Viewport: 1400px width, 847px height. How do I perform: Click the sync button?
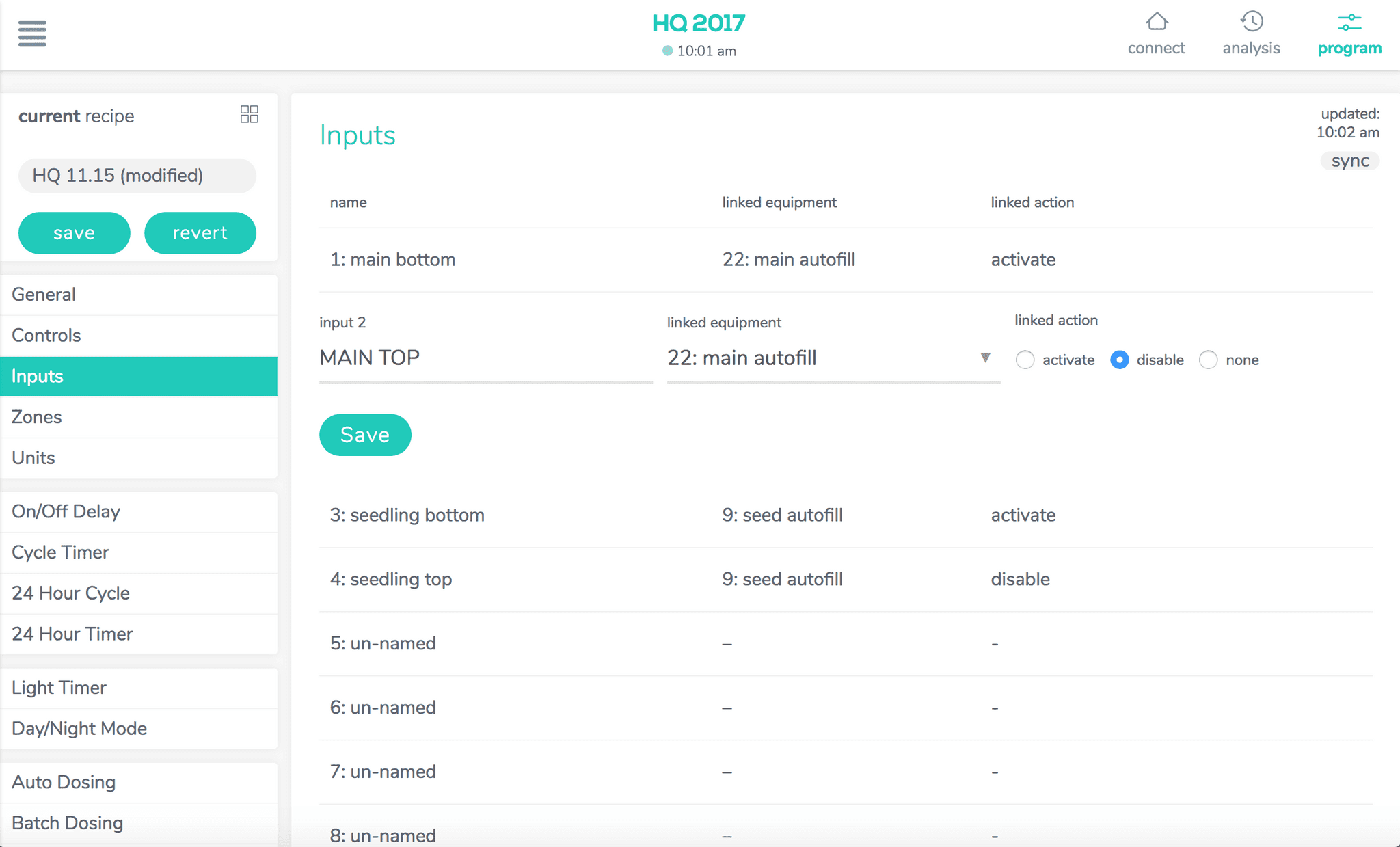coord(1349,161)
